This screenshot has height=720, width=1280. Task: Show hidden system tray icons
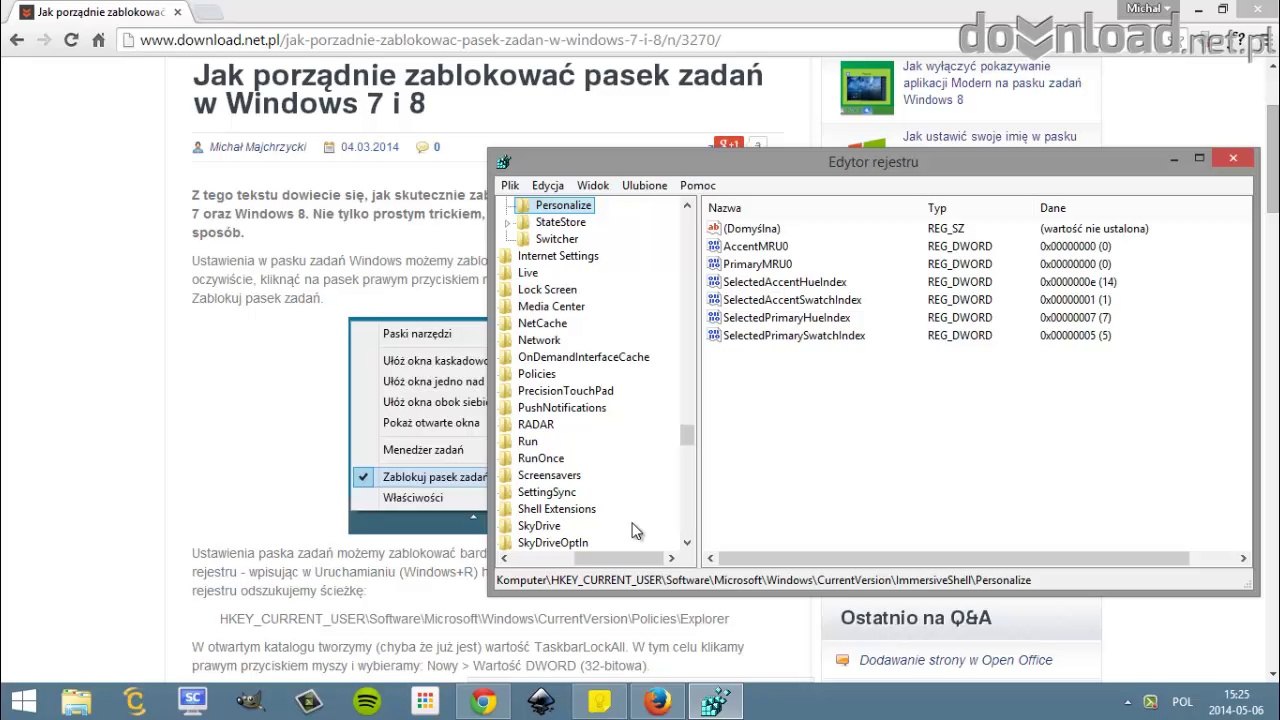(x=1128, y=702)
